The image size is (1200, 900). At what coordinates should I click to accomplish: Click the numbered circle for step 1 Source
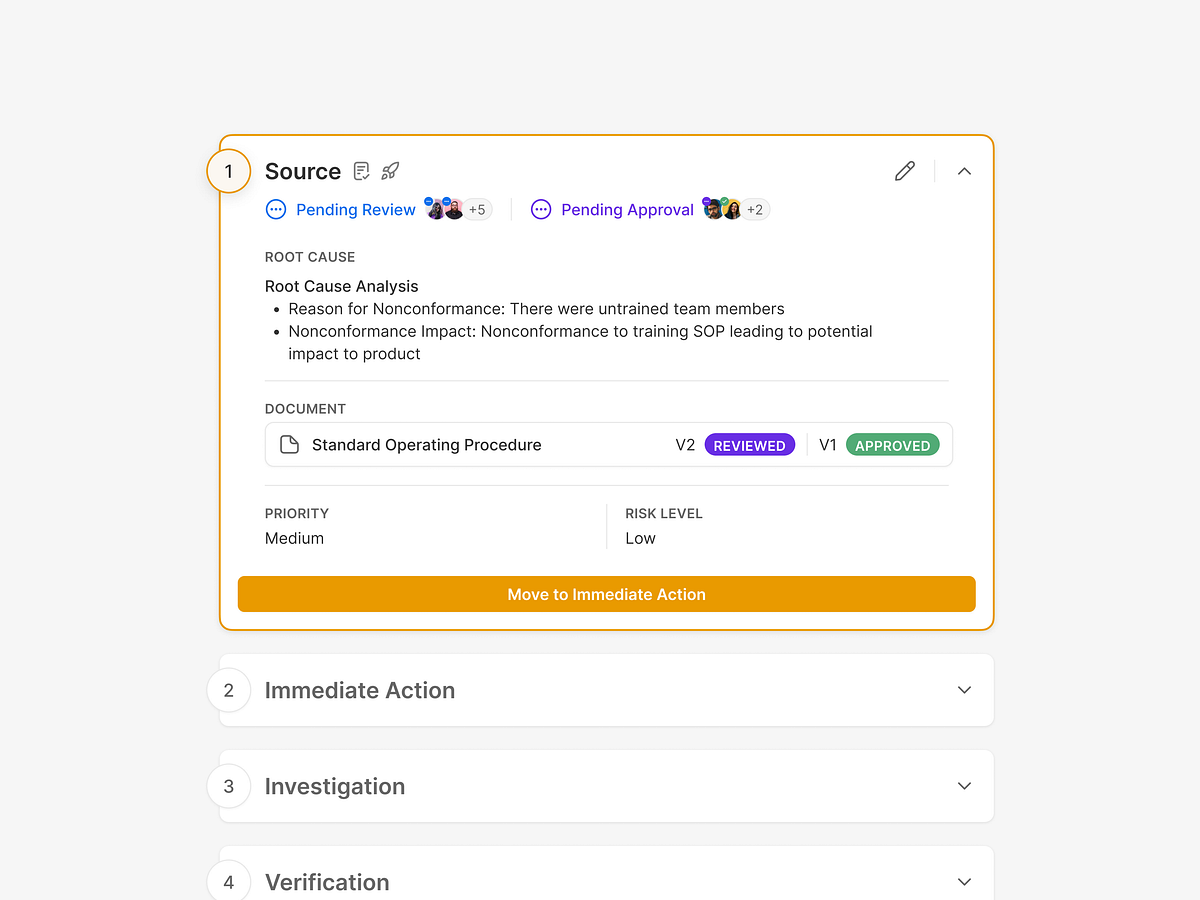pos(228,171)
